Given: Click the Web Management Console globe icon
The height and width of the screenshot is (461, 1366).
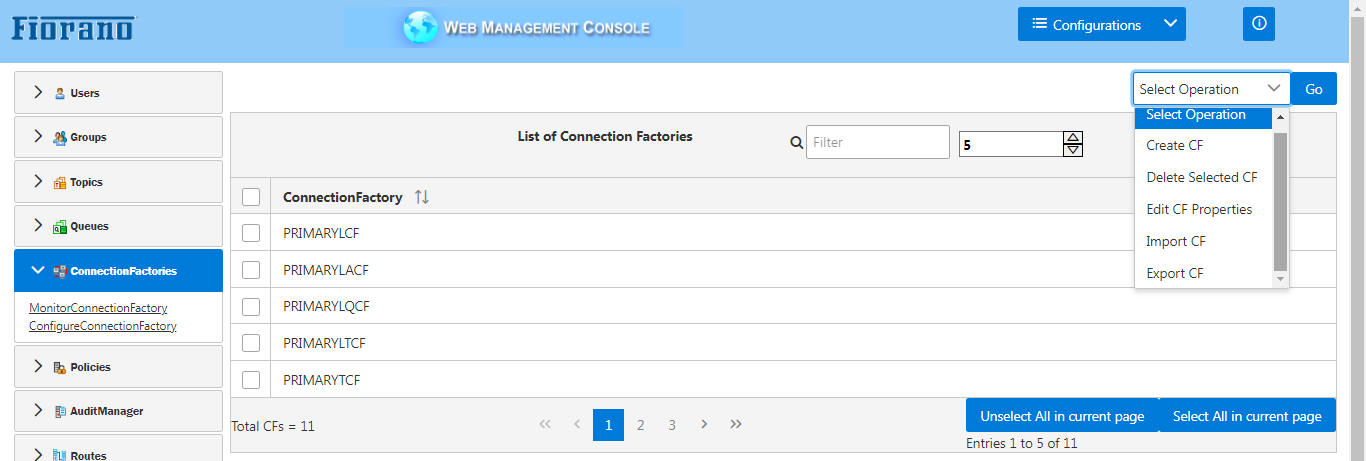Looking at the screenshot, I should coord(421,27).
